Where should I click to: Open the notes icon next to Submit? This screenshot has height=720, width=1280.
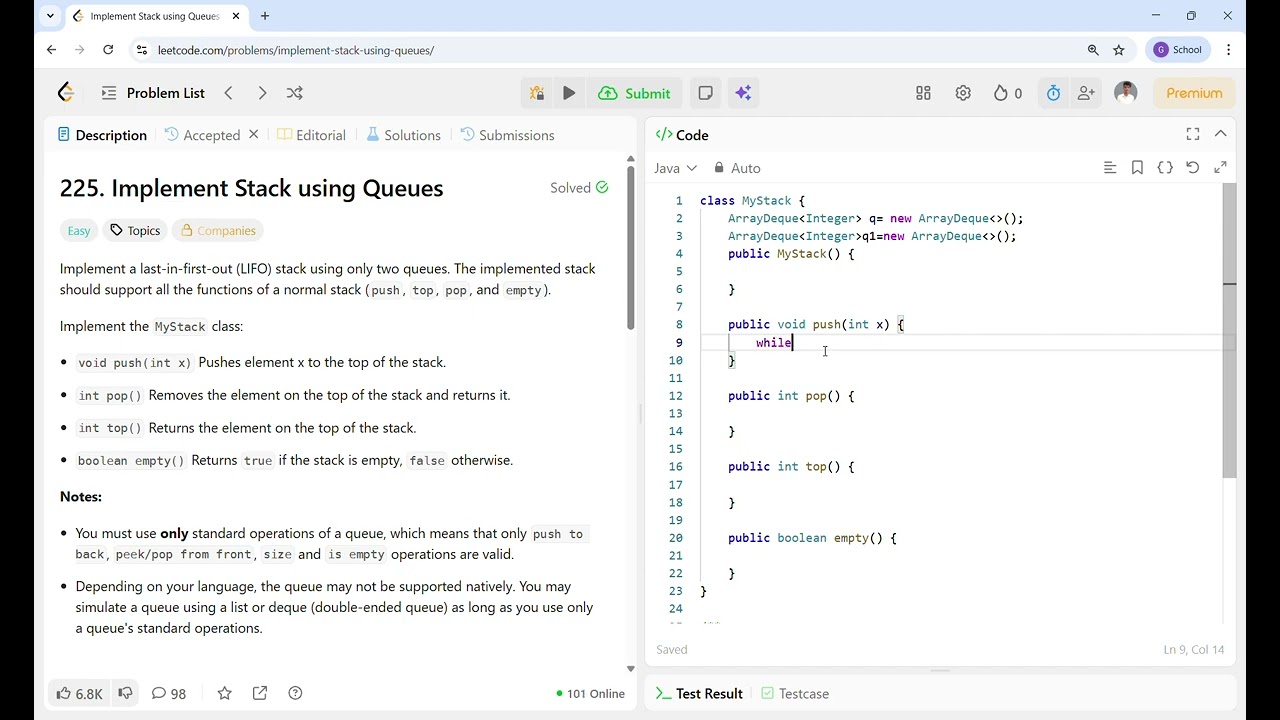(705, 93)
